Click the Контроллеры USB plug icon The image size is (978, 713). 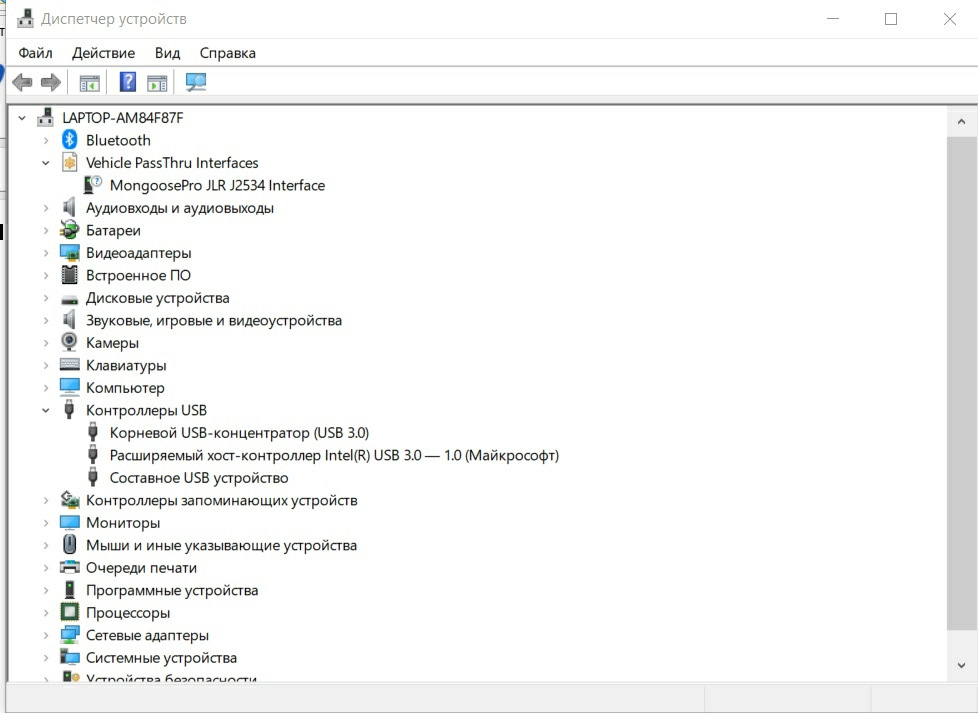pos(69,410)
